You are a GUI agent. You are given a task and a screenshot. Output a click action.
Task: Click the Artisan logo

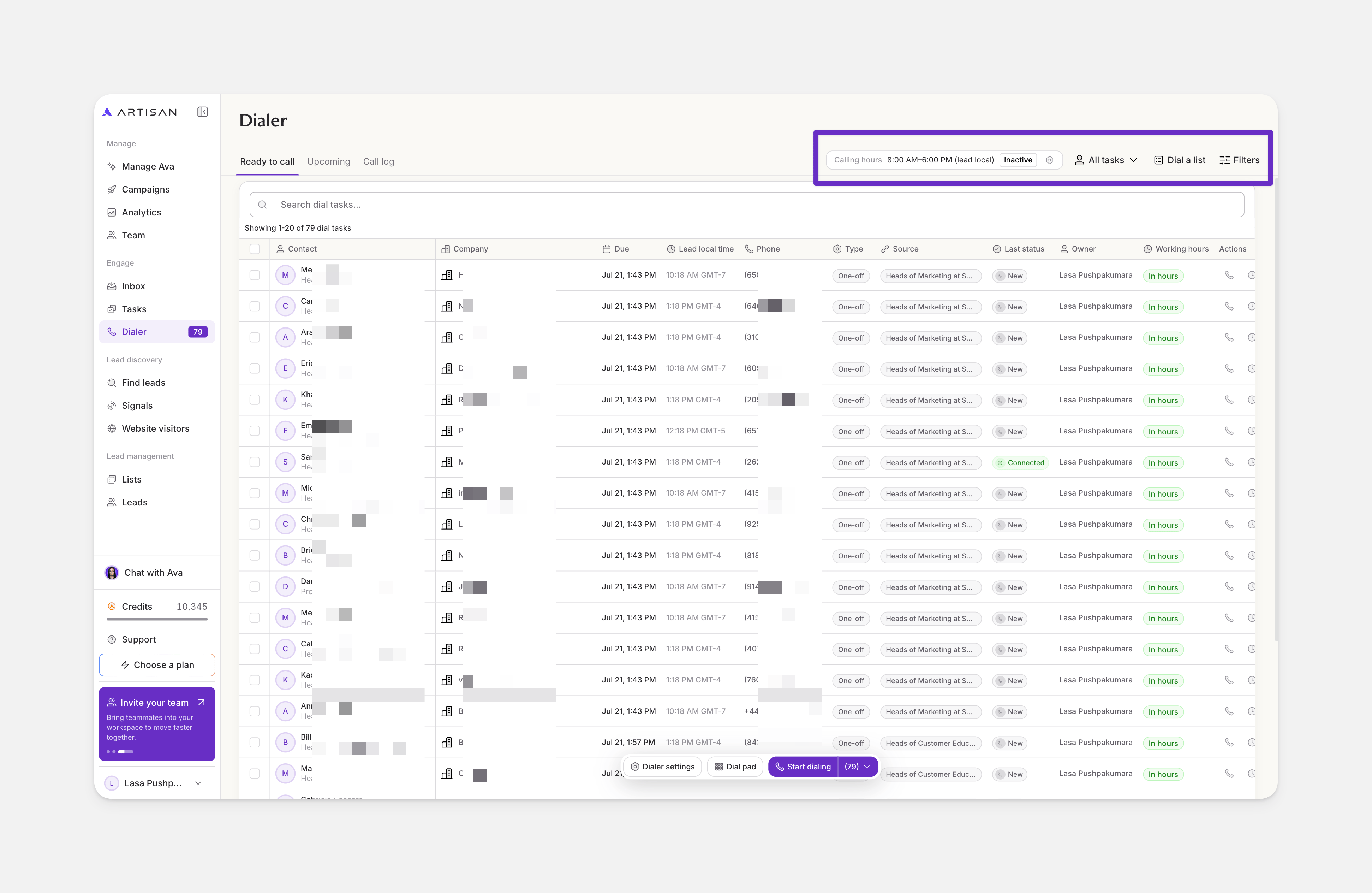click(x=139, y=112)
